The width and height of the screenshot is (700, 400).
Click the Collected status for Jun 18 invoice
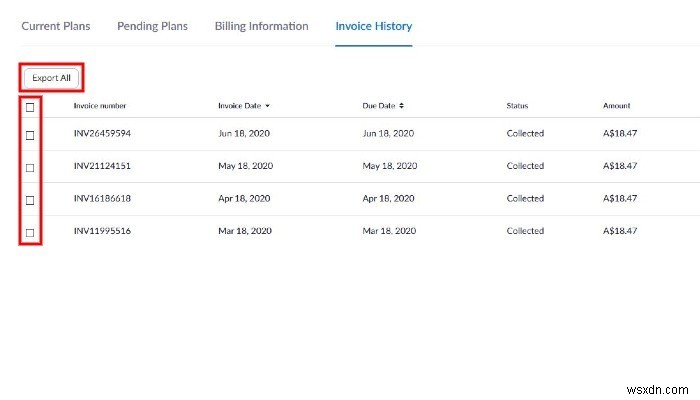pos(525,134)
